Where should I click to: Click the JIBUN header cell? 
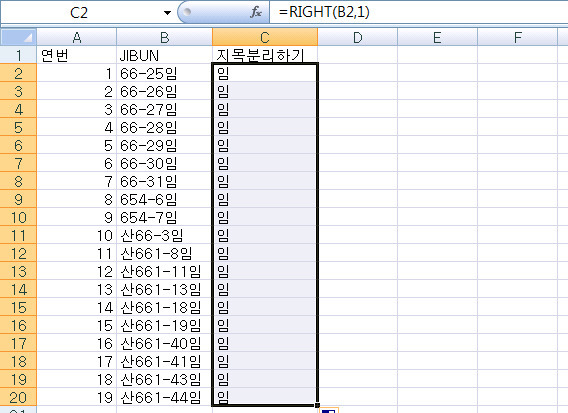tap(164, 55)
